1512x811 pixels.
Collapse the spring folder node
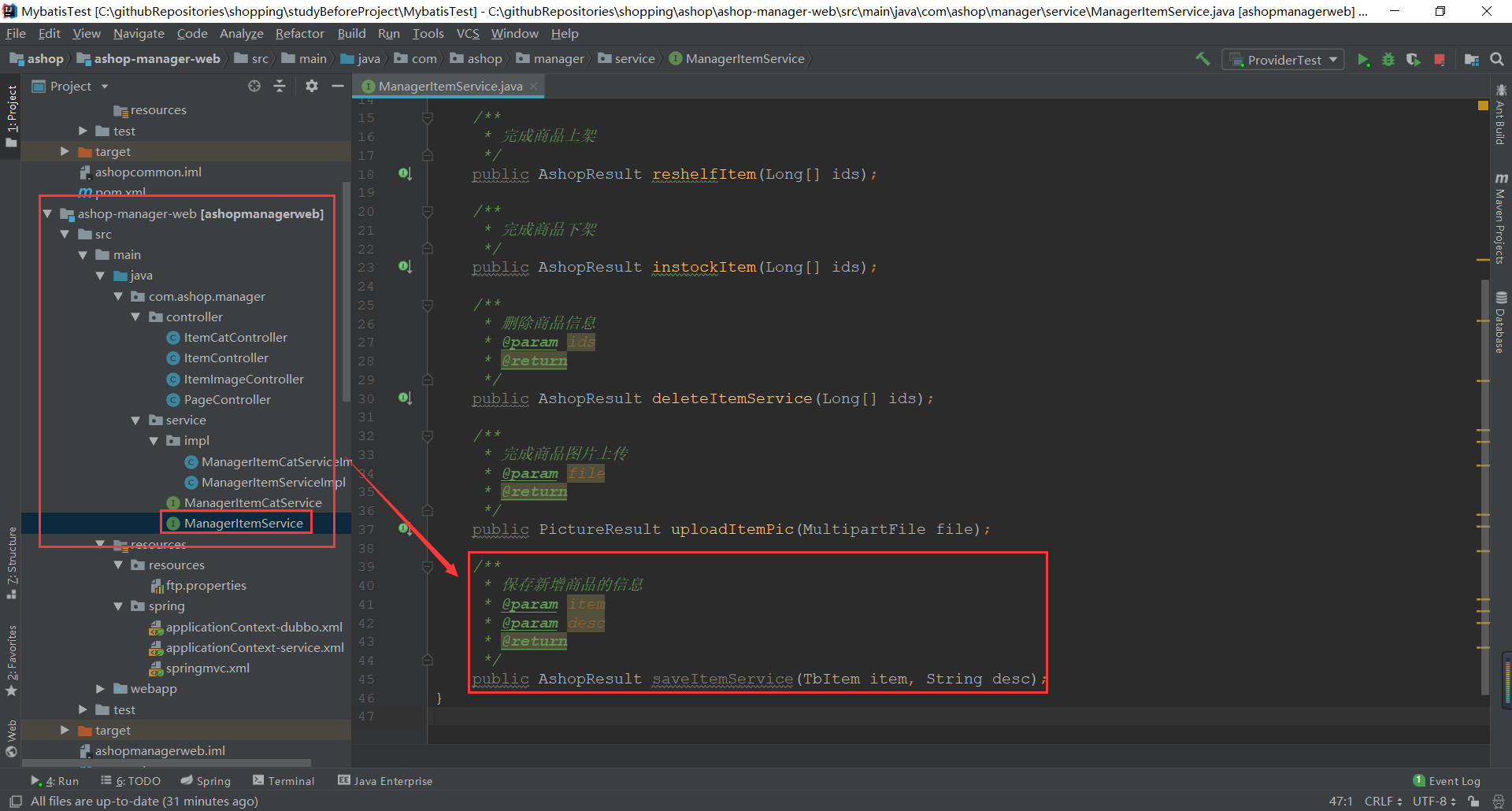[118, 605]
